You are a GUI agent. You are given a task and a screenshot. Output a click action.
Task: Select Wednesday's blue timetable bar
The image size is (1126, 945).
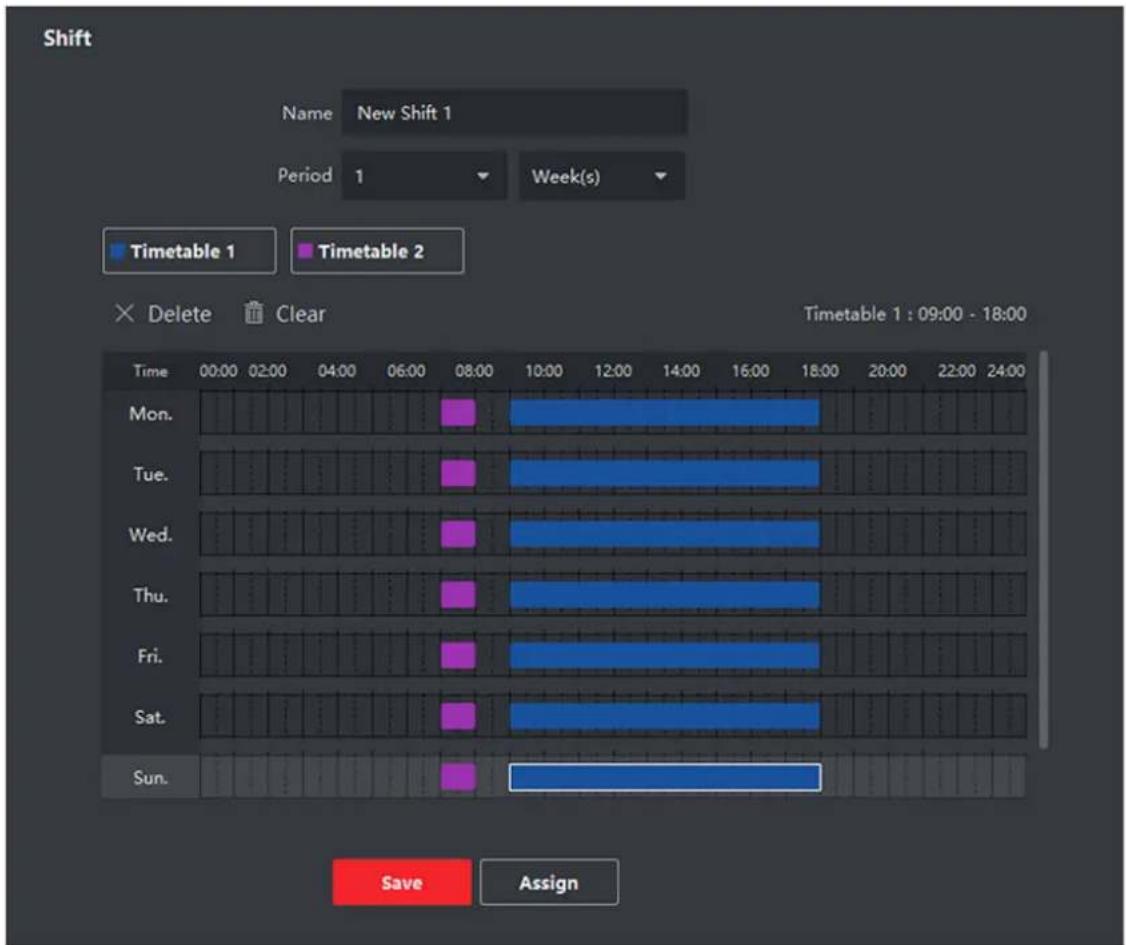click(664, 534)
